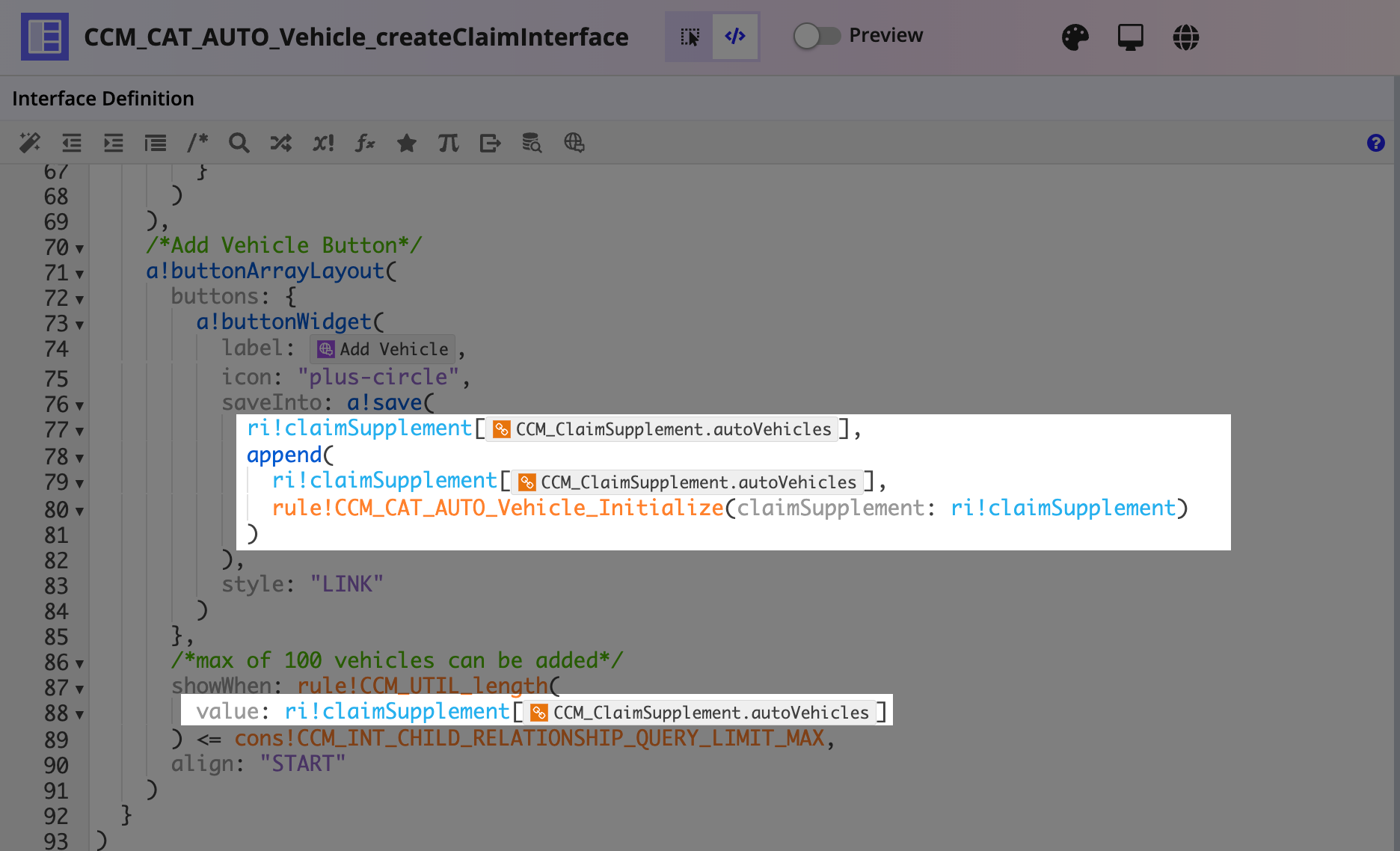Open rule!CCM_UTIL_length reference
Screen dimensions: 1400x851
pos(423,686)
